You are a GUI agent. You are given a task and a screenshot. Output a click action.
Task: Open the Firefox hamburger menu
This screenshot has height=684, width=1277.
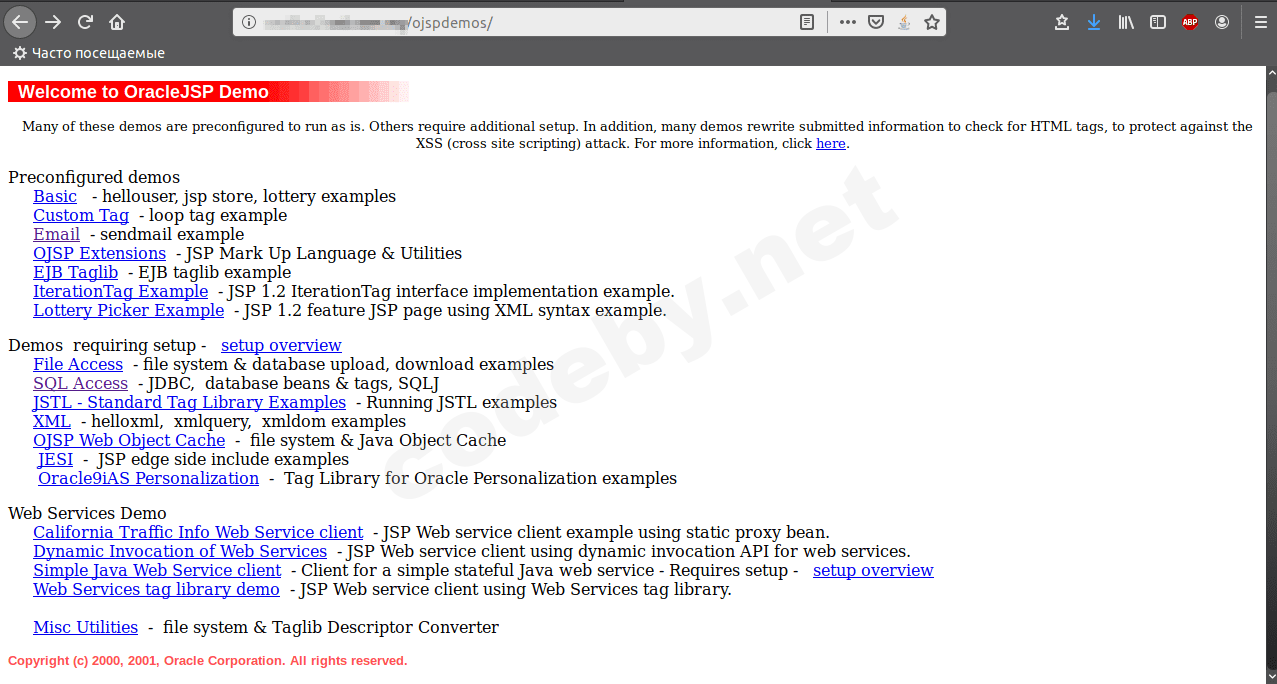click(x=1261, y=22)
